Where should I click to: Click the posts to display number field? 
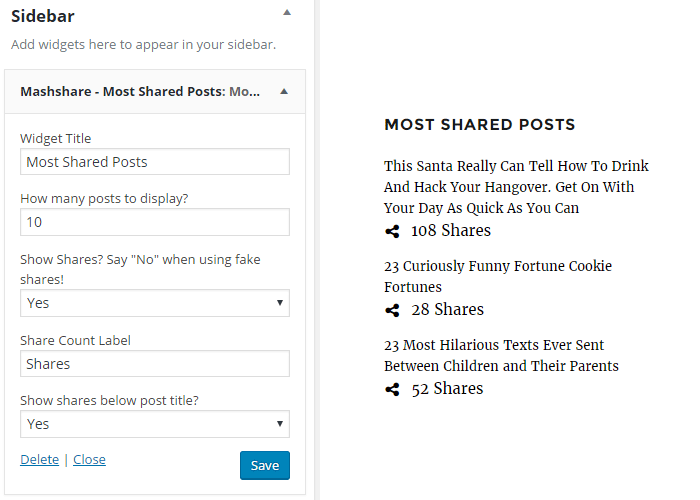tap(155, 222)
